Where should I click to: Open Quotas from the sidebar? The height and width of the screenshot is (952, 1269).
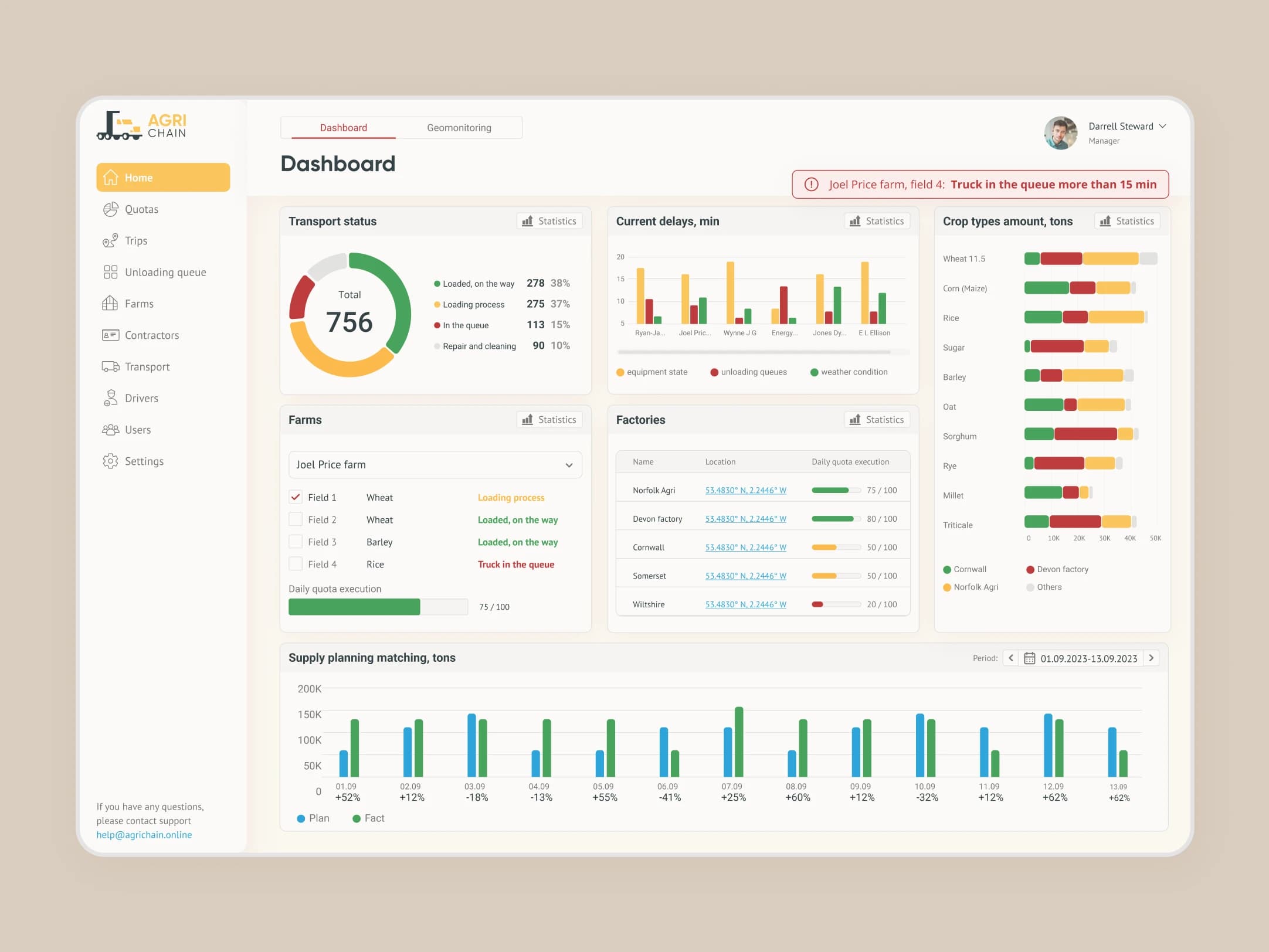point(163,209)
